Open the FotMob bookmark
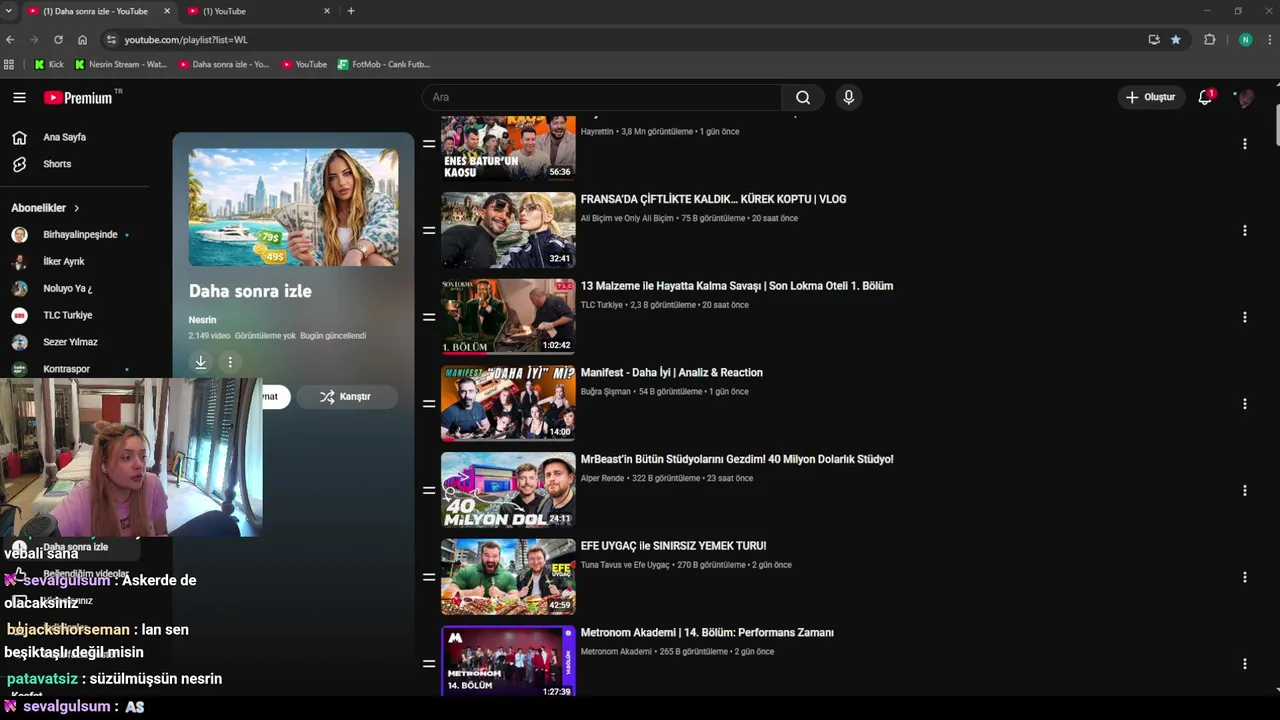Image resolution: width=1280 pixels, height=720 pixels. tap(384, 64)
